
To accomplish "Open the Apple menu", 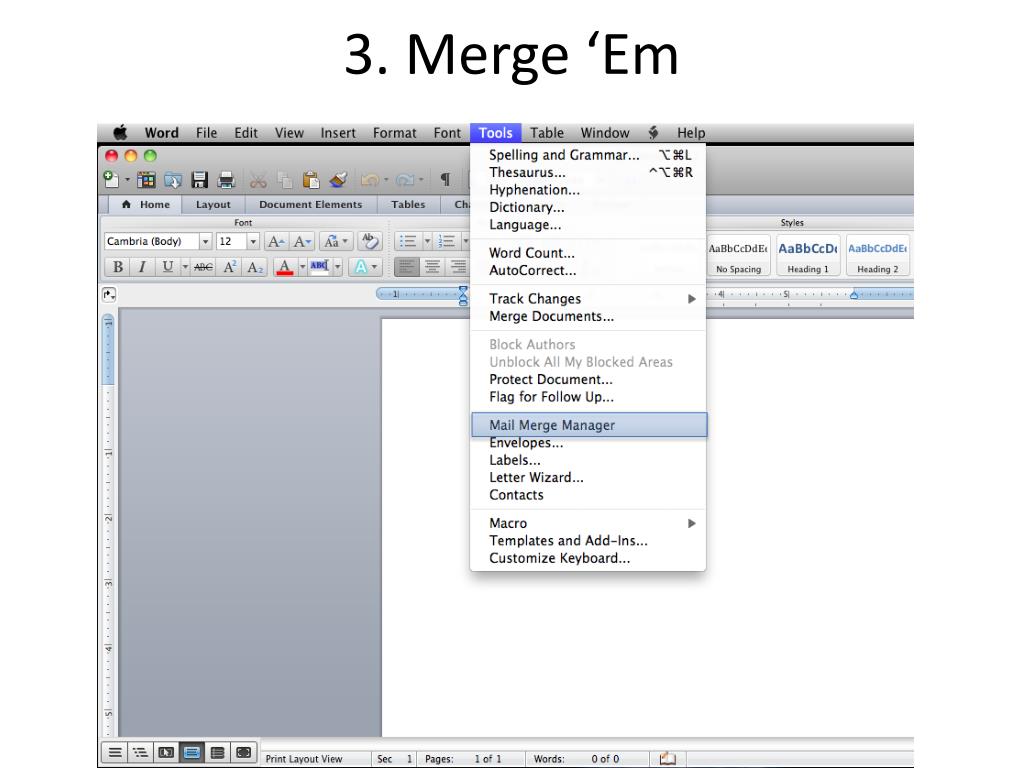I will [x=120, y=133].
